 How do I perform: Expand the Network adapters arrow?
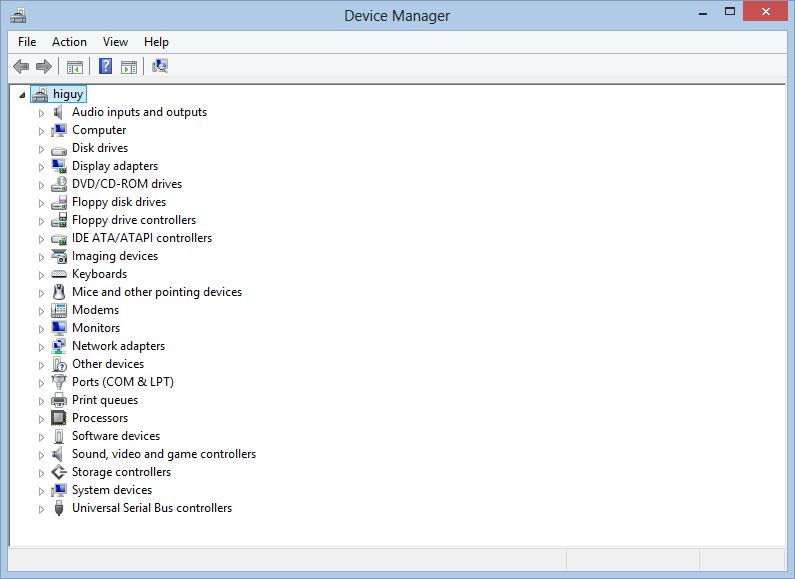point(41,347)
